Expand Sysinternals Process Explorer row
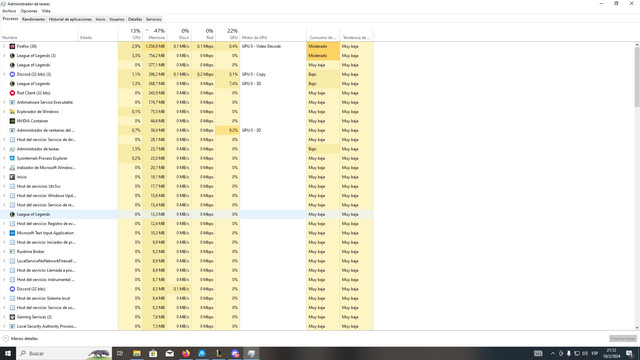The image size is (640, 360). tap(4, 158)
